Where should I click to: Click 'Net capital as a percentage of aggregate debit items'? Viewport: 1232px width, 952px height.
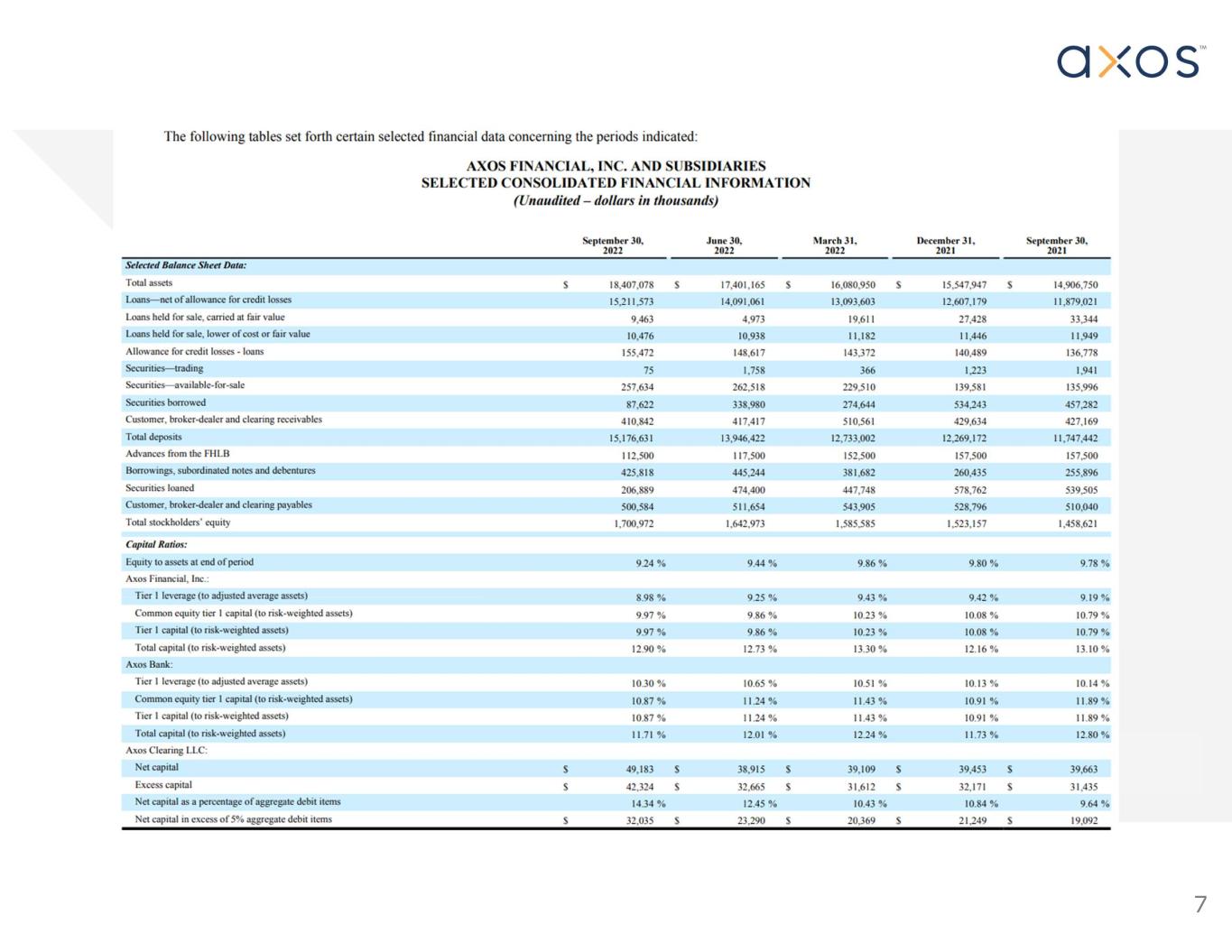[237, 802]
